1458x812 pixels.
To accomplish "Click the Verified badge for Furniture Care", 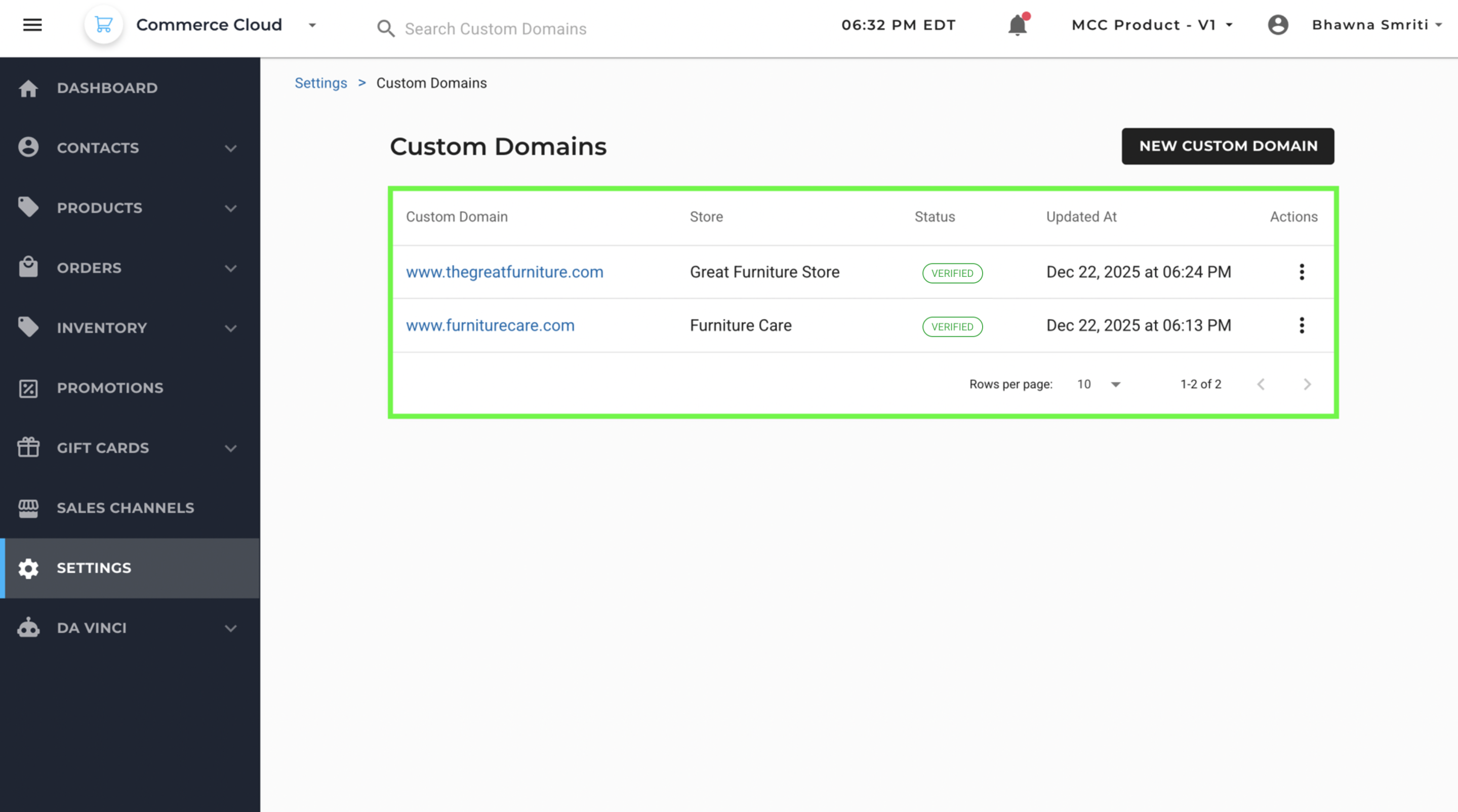I will [x=952, y=327].
